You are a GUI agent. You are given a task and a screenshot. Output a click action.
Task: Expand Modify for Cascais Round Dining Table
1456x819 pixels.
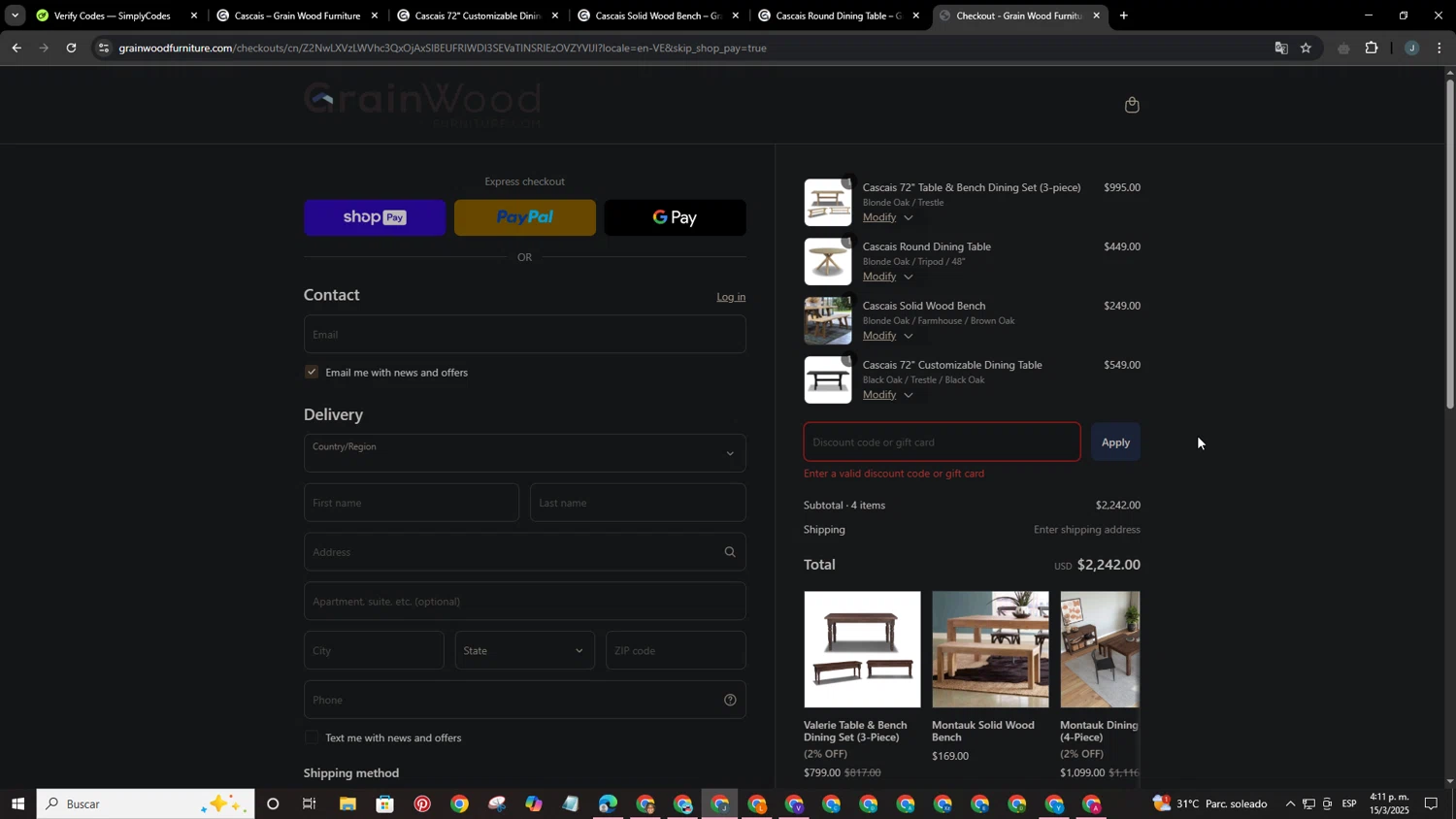[887, 277]
